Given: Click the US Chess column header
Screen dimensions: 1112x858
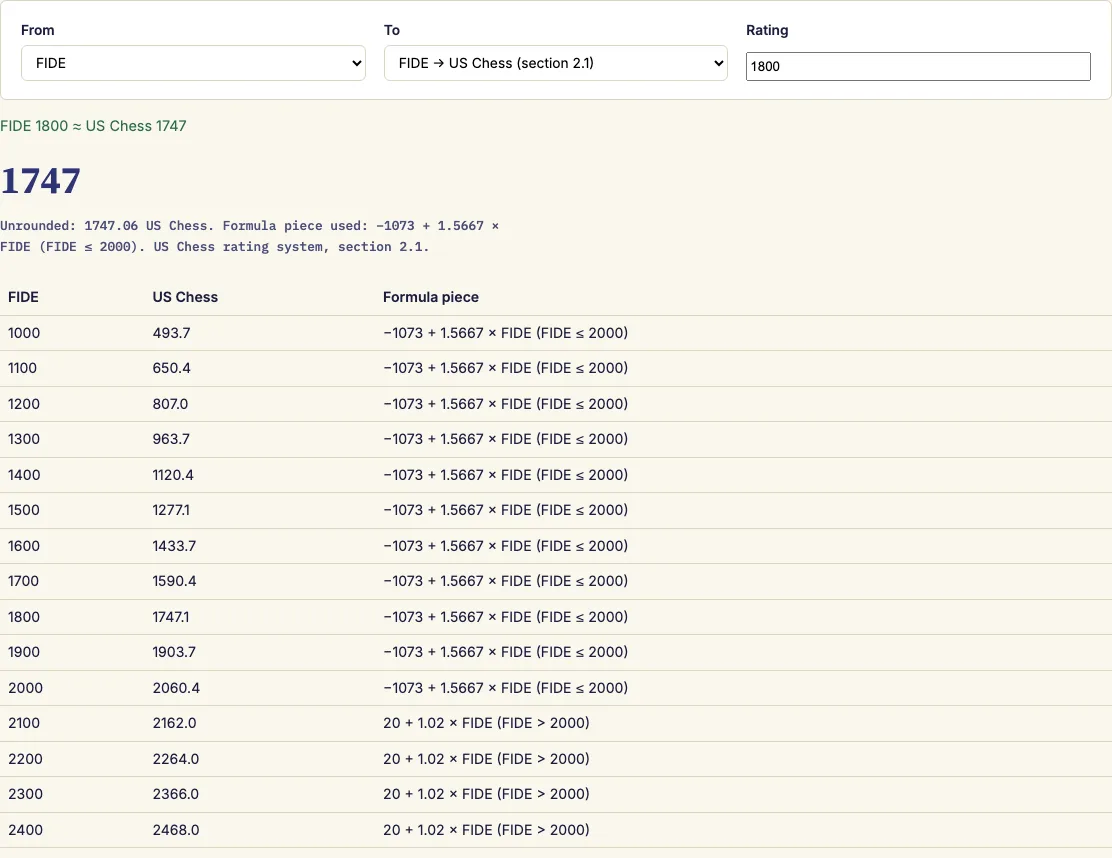Looking at the screenshot, I should tap(185, 297).
